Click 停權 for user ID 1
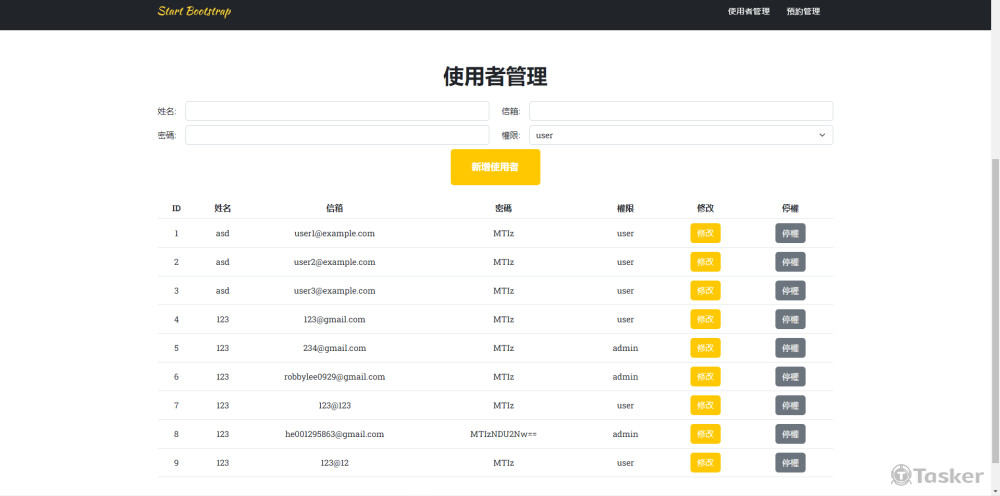1000x496 pixels. tap(790, 233)
